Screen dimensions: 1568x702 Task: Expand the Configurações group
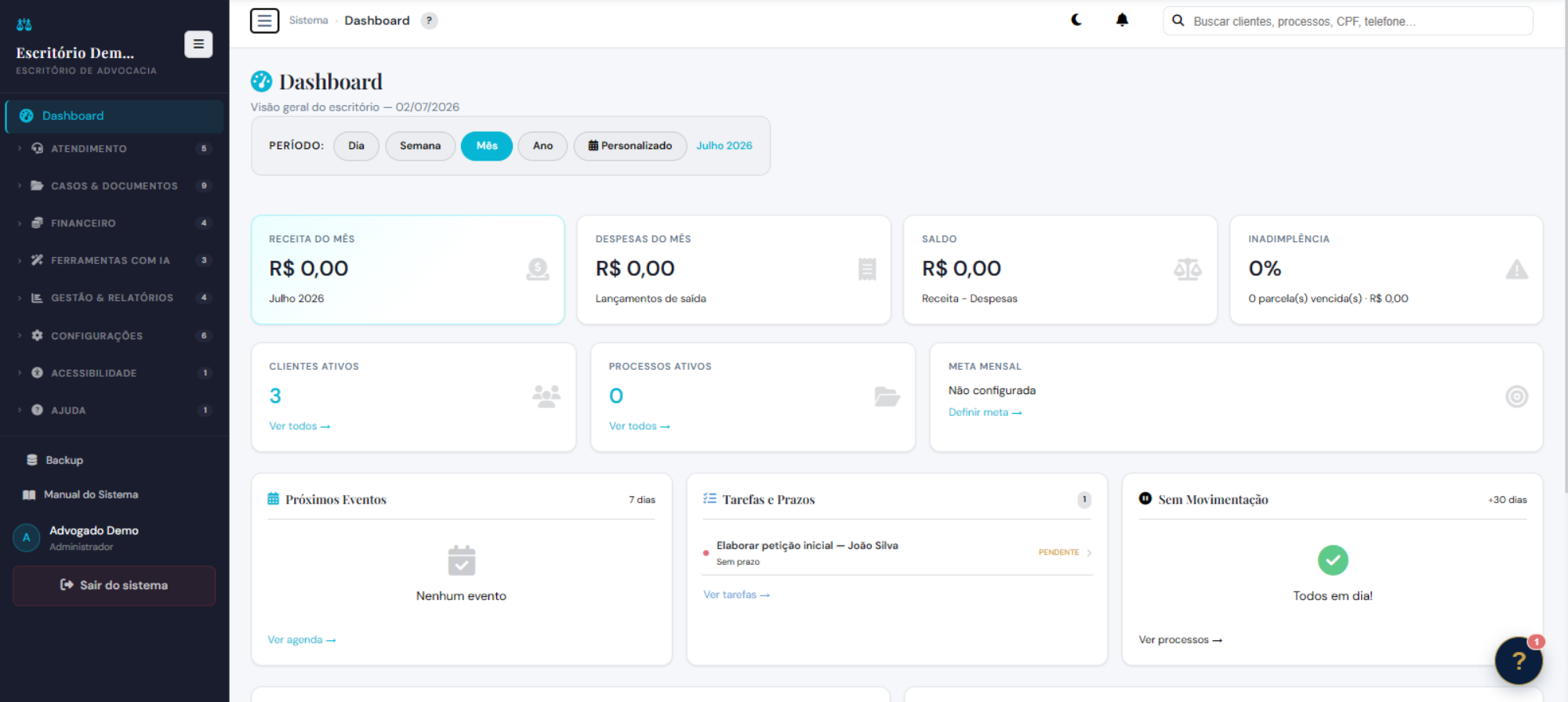click(114, 335)
